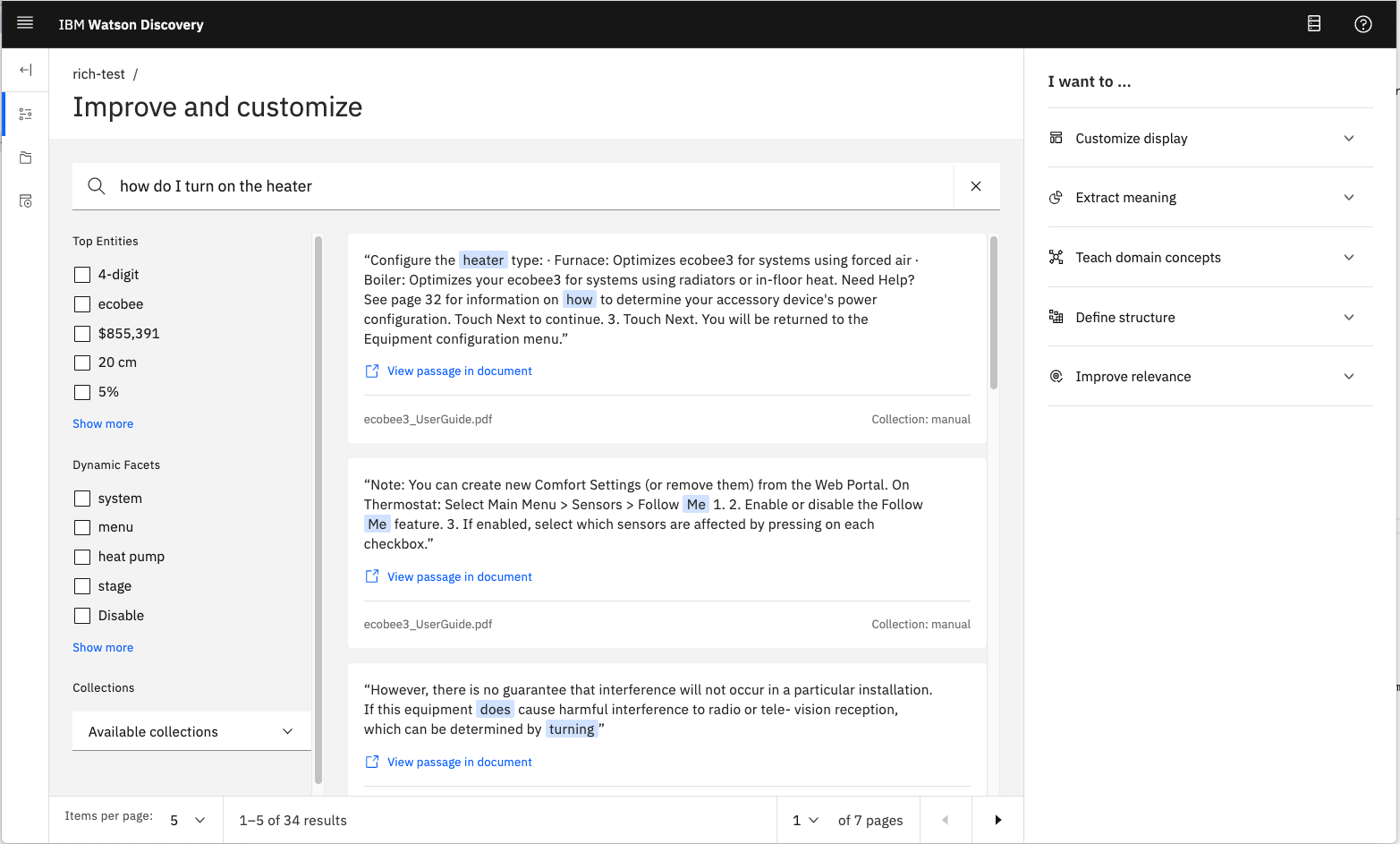Click the Top Entities heading
The image size is (1400, 844).
pyautogui.click(x=106, y=241)
